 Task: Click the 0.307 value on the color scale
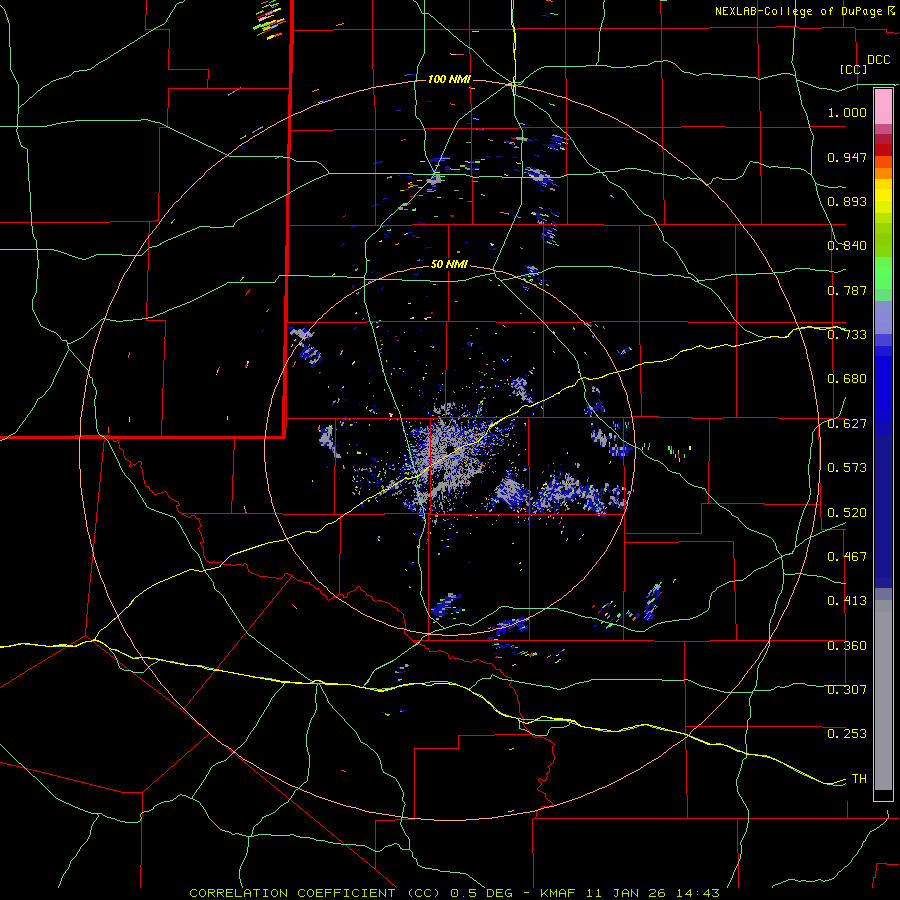coord(847,689)
